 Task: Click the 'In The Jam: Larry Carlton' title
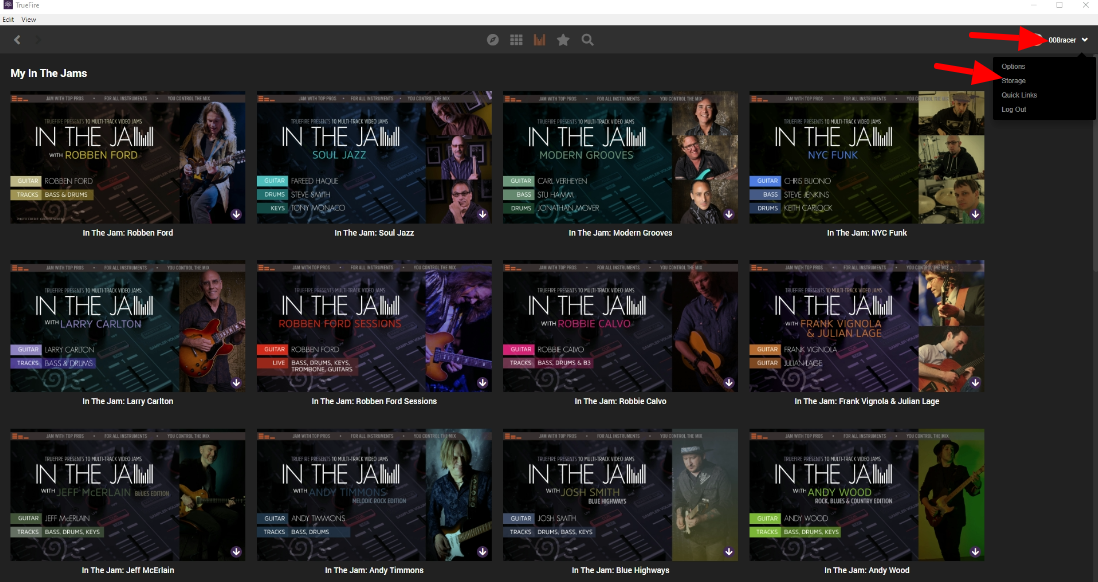tap(127, 401)
